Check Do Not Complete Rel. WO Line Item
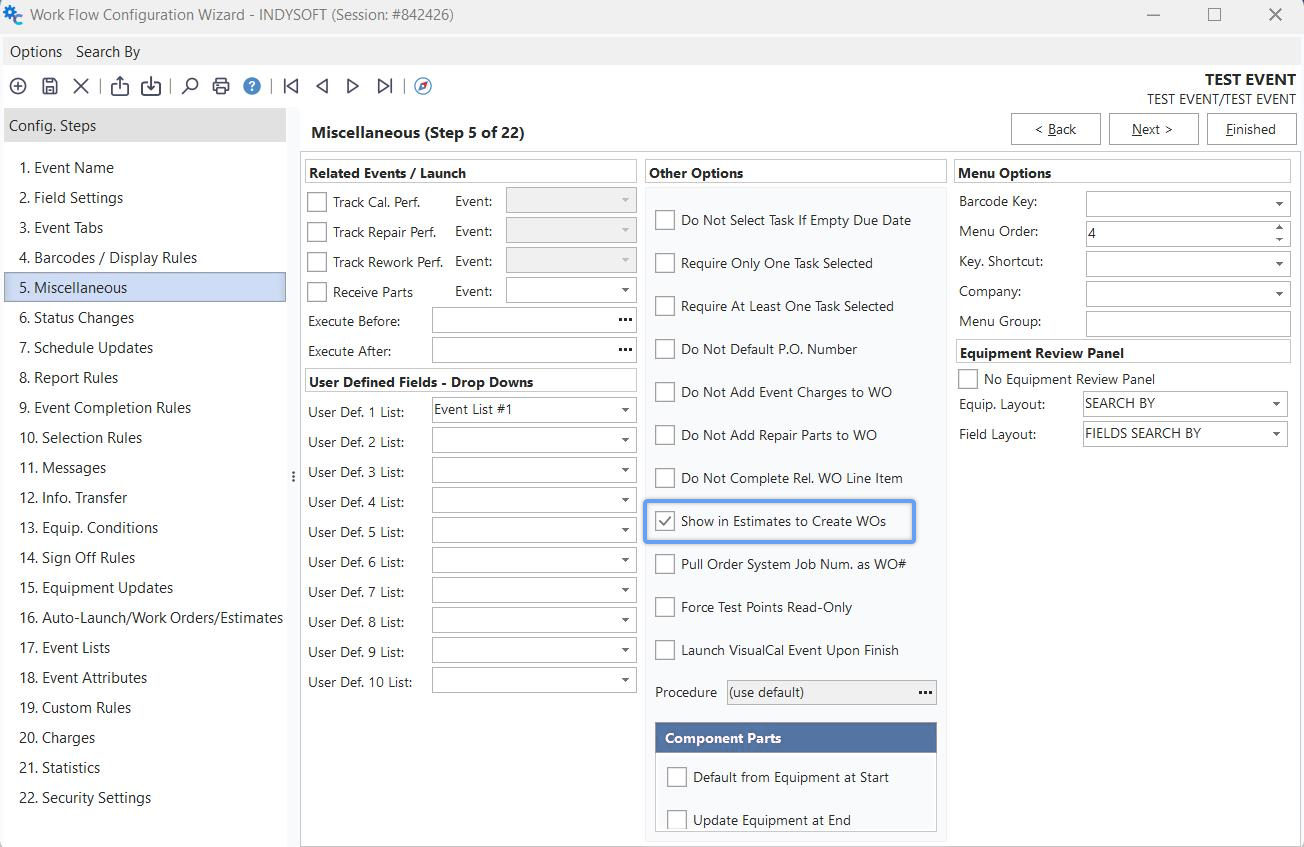Viewport: 1304px width, 847px height. tap(665, 478)
